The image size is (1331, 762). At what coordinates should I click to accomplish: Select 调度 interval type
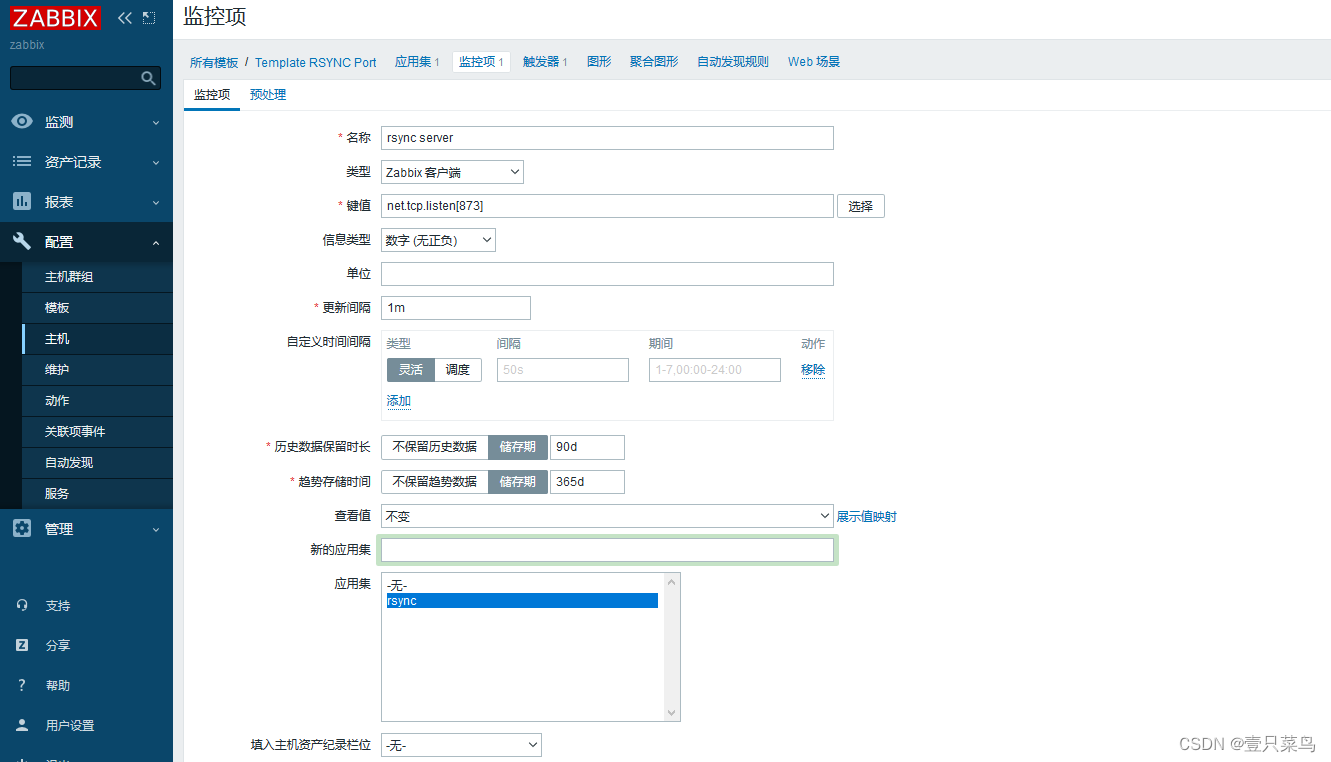[x=458, y=370]
